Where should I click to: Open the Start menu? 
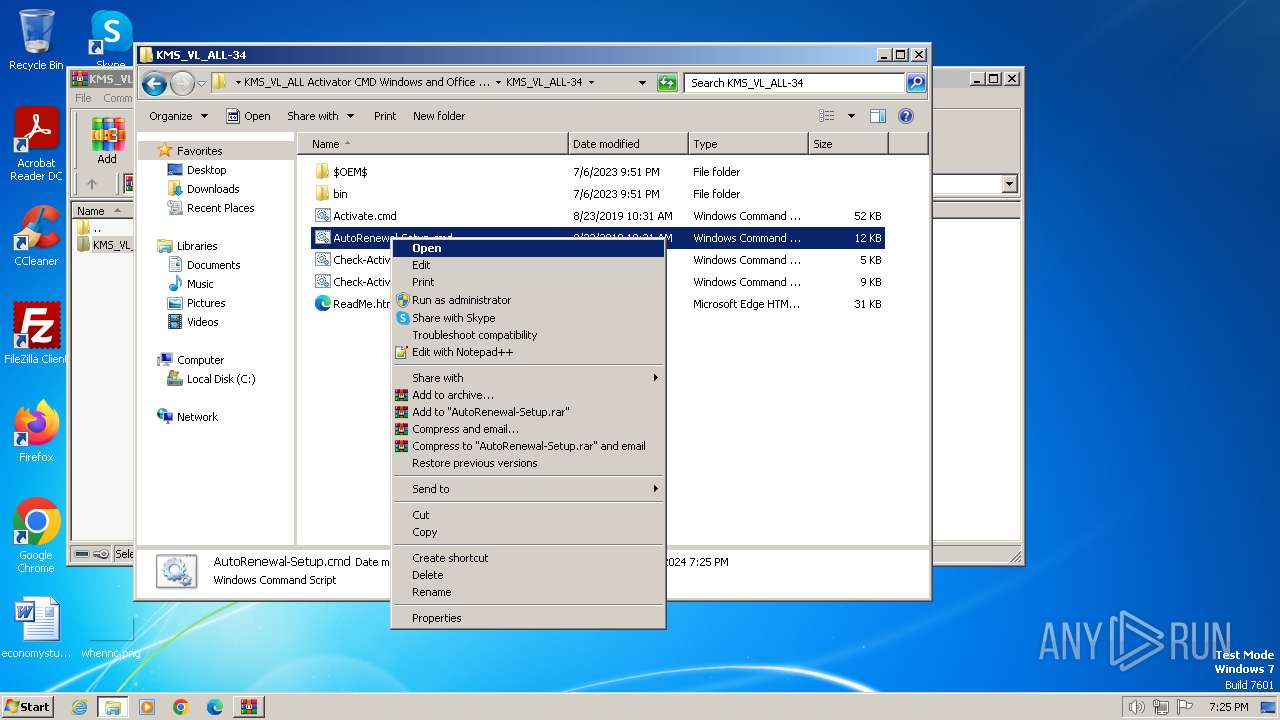(28, 707)
